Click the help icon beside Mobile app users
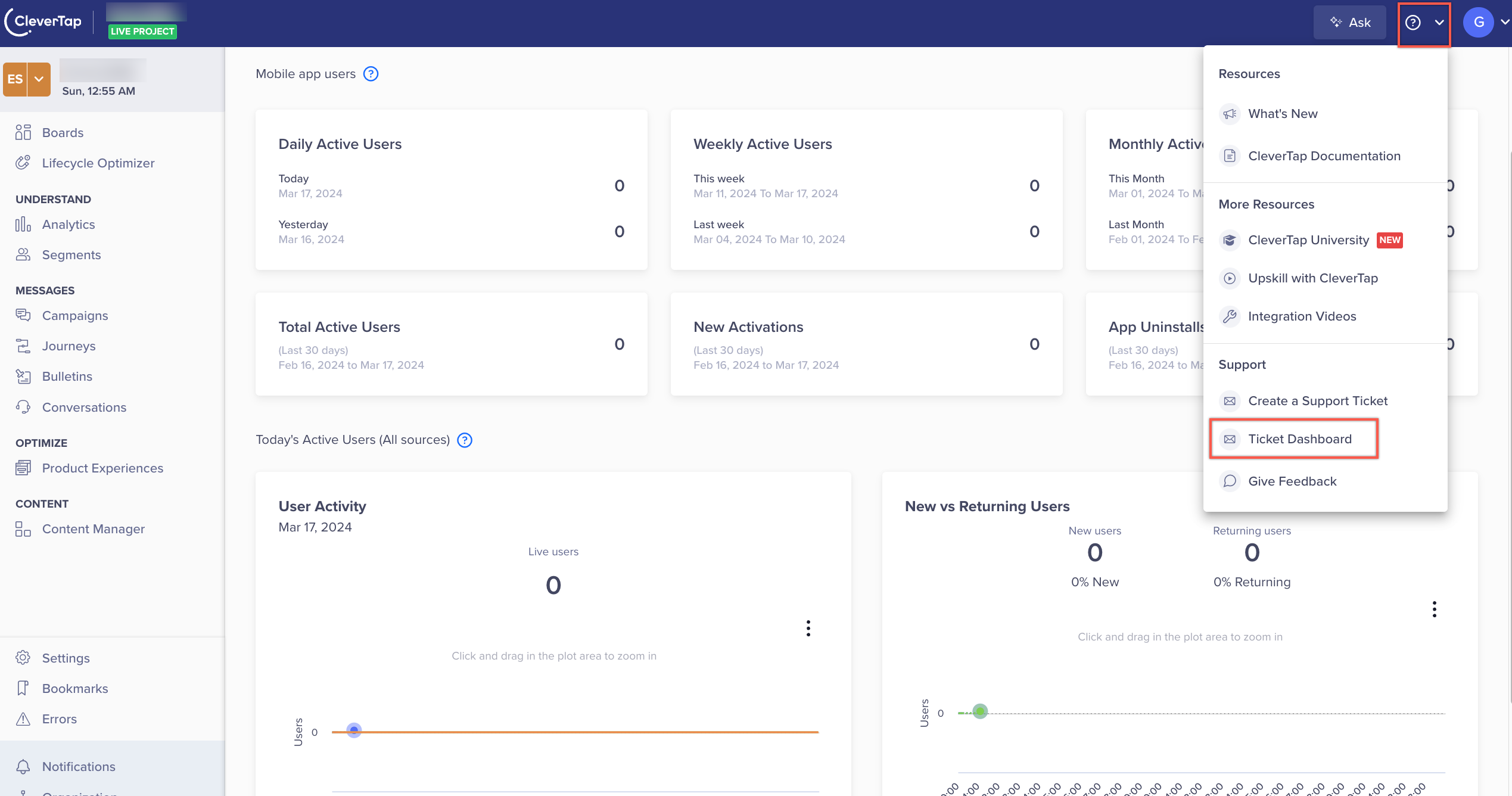The image size is (1512, 796). (371, 74)
